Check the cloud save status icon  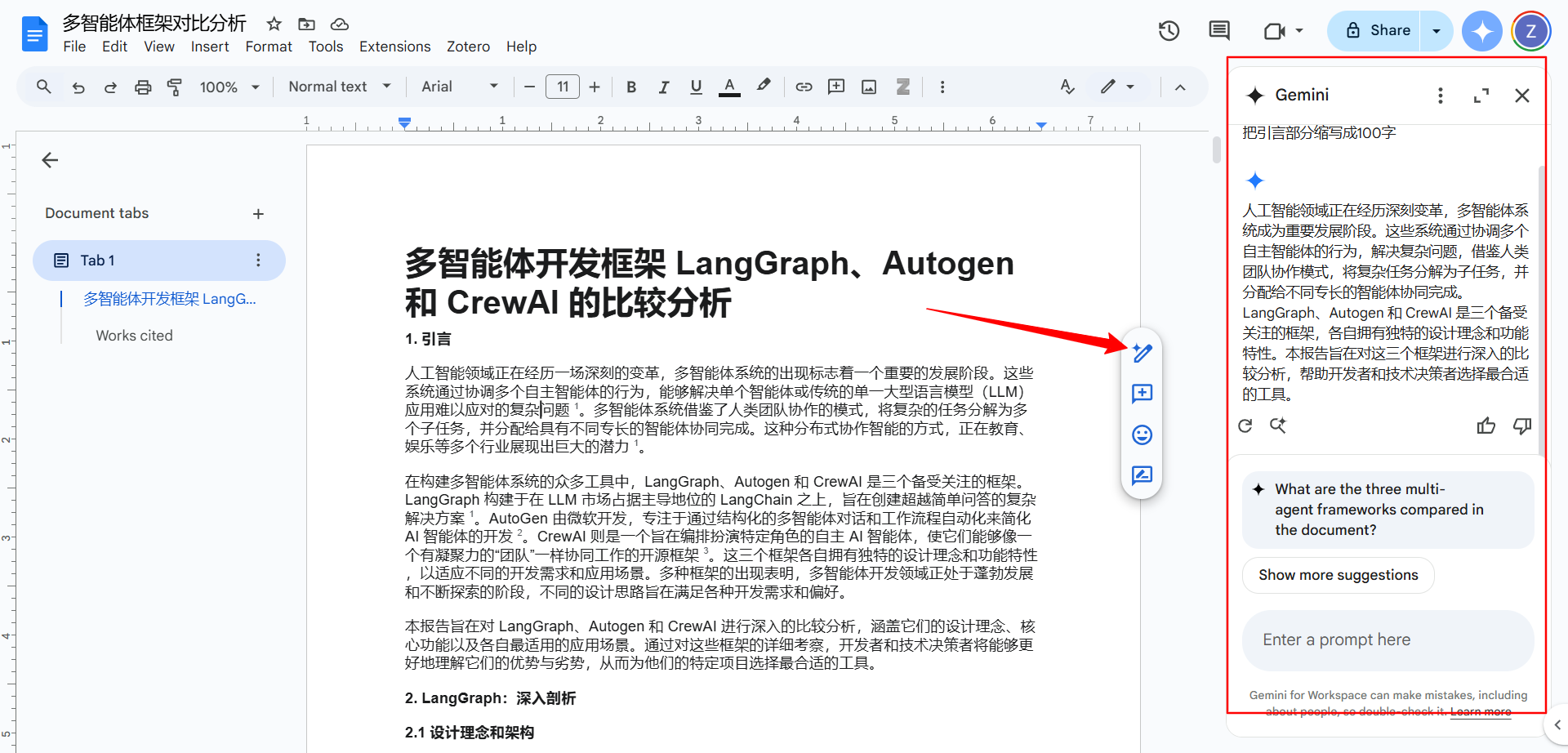(340, 24)
